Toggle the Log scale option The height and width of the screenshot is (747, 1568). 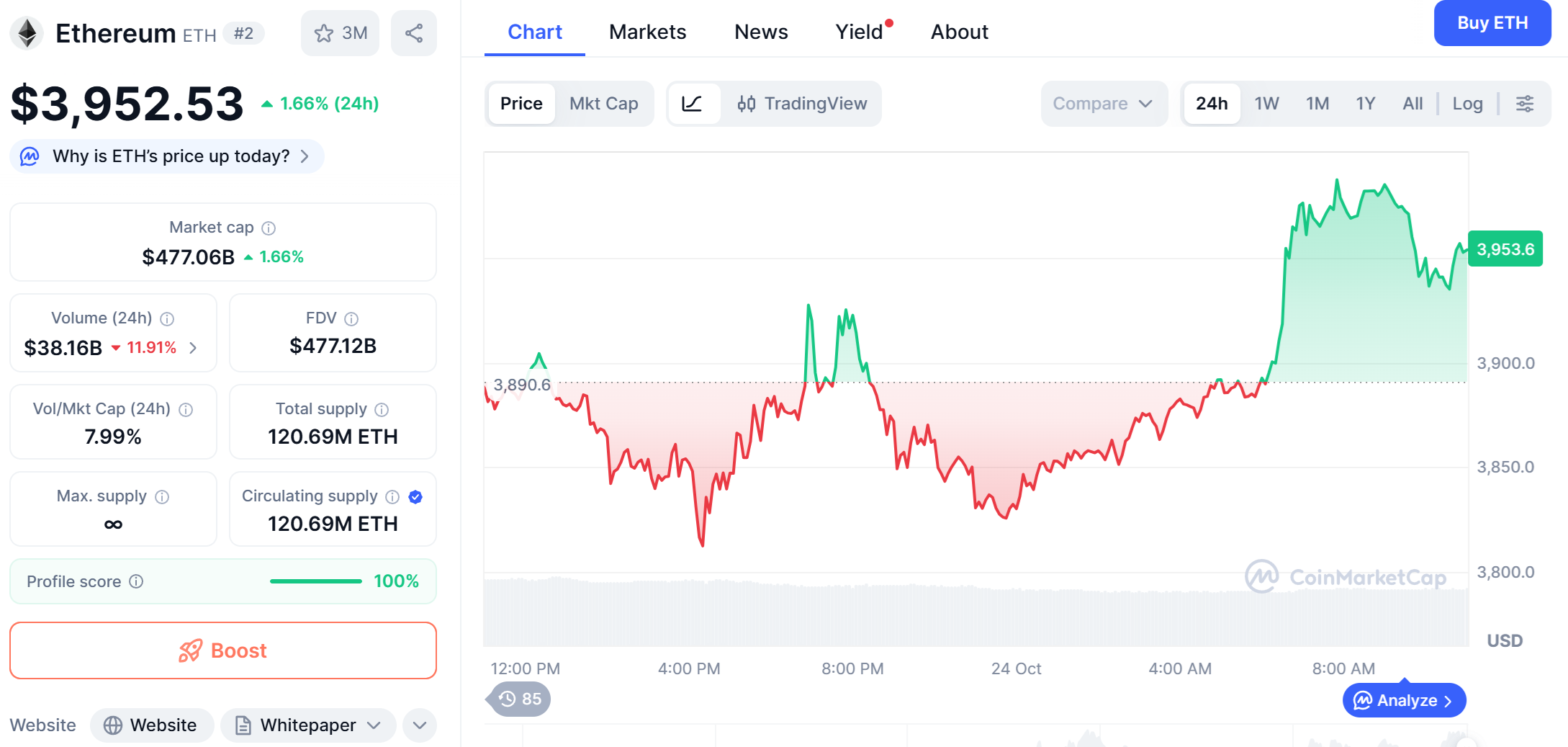click(1466, 104)
